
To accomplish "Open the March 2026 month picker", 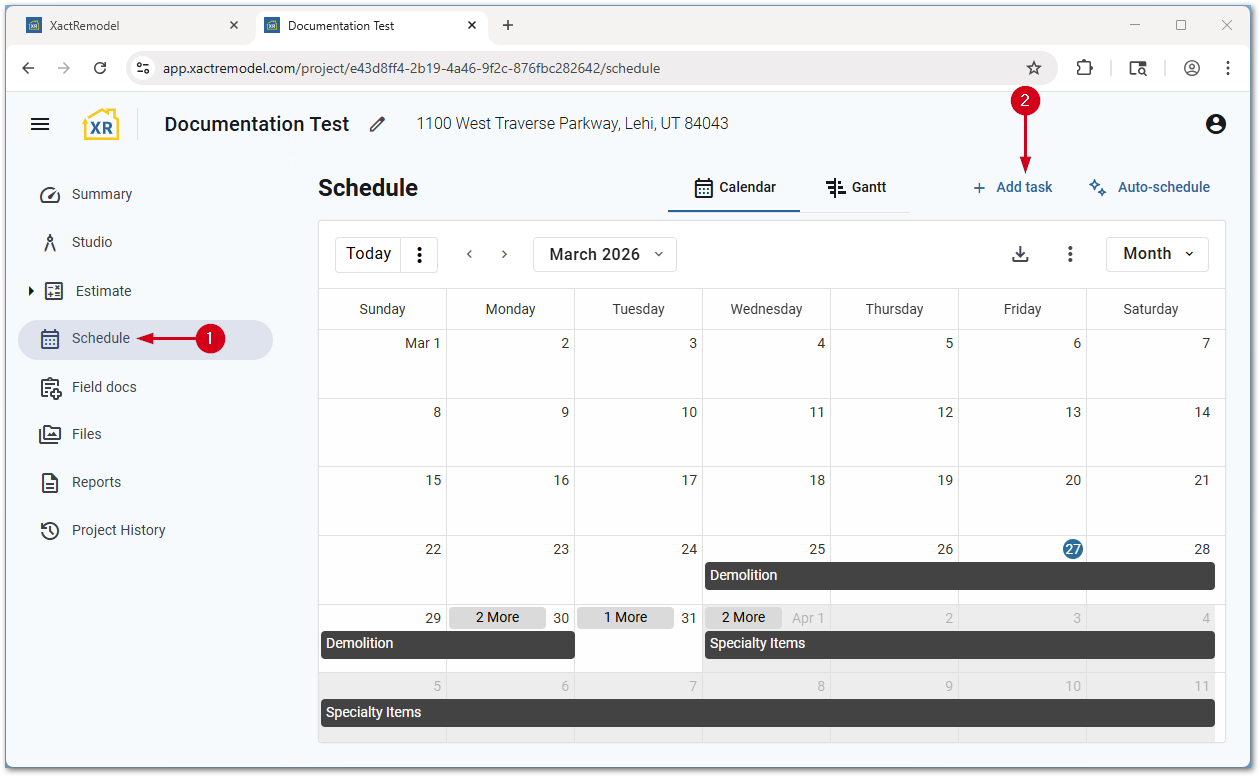I will (604, 254).
